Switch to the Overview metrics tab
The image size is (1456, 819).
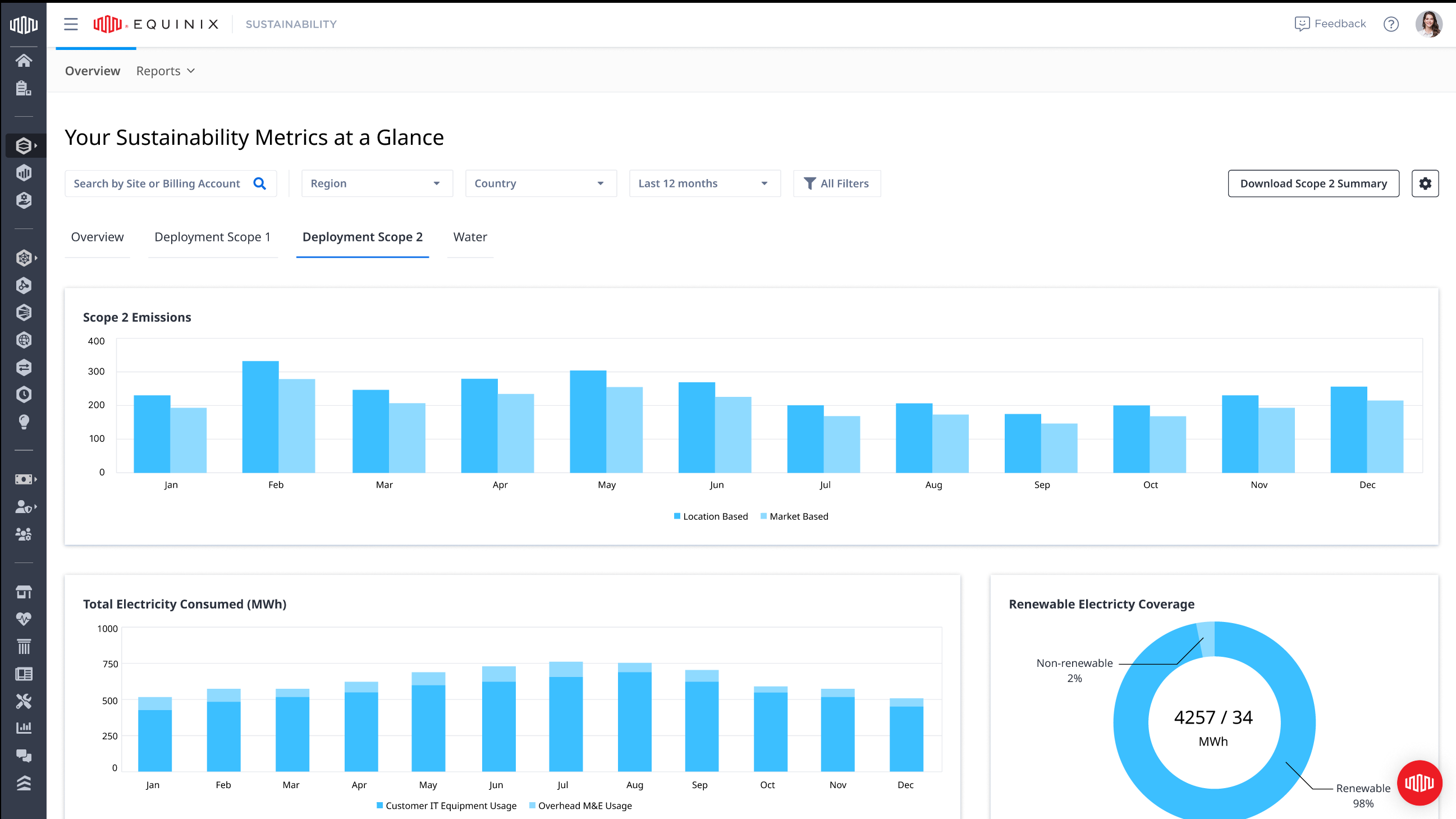pos(97,237)
